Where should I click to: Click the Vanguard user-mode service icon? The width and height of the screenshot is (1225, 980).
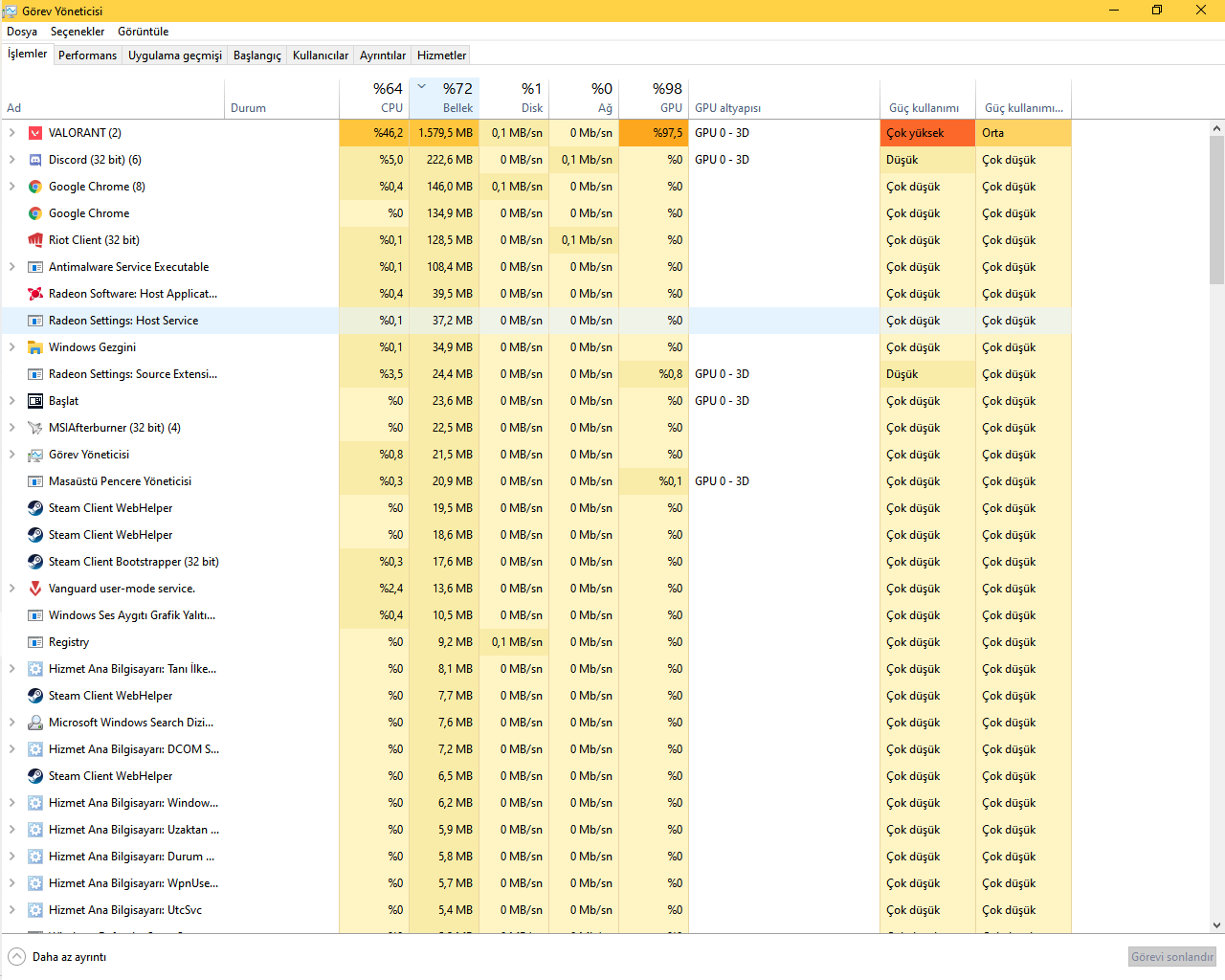pos(35,589)
